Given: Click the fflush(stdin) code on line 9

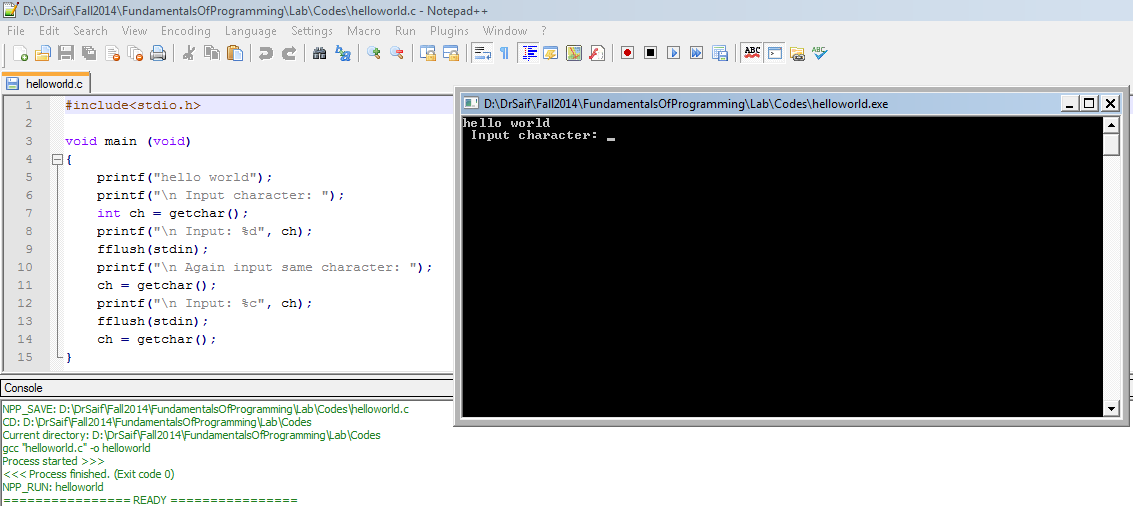Looking at the screenshot, I should coord(152,249).
